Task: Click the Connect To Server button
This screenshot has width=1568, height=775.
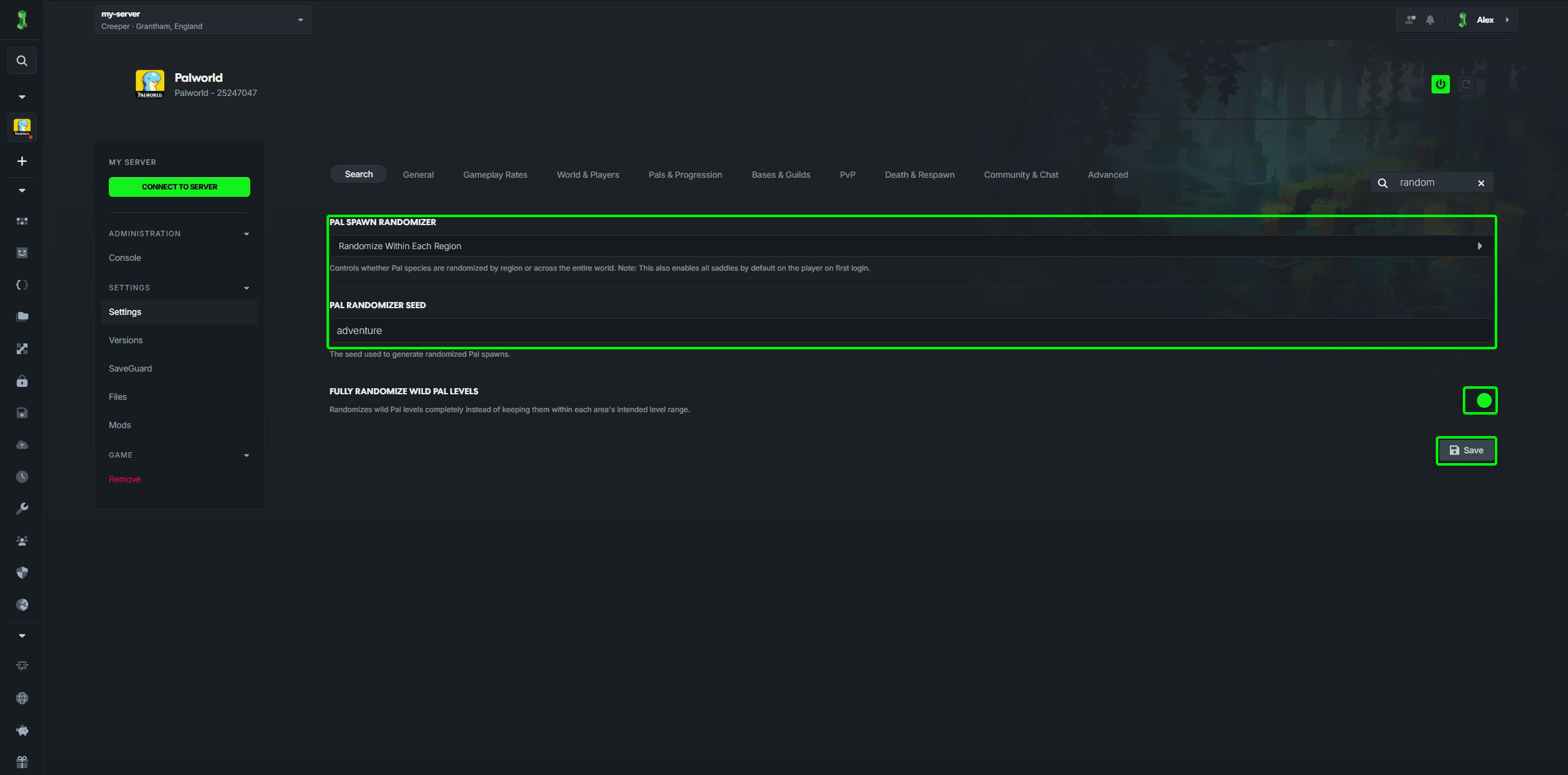Action: tap(180, 187)
